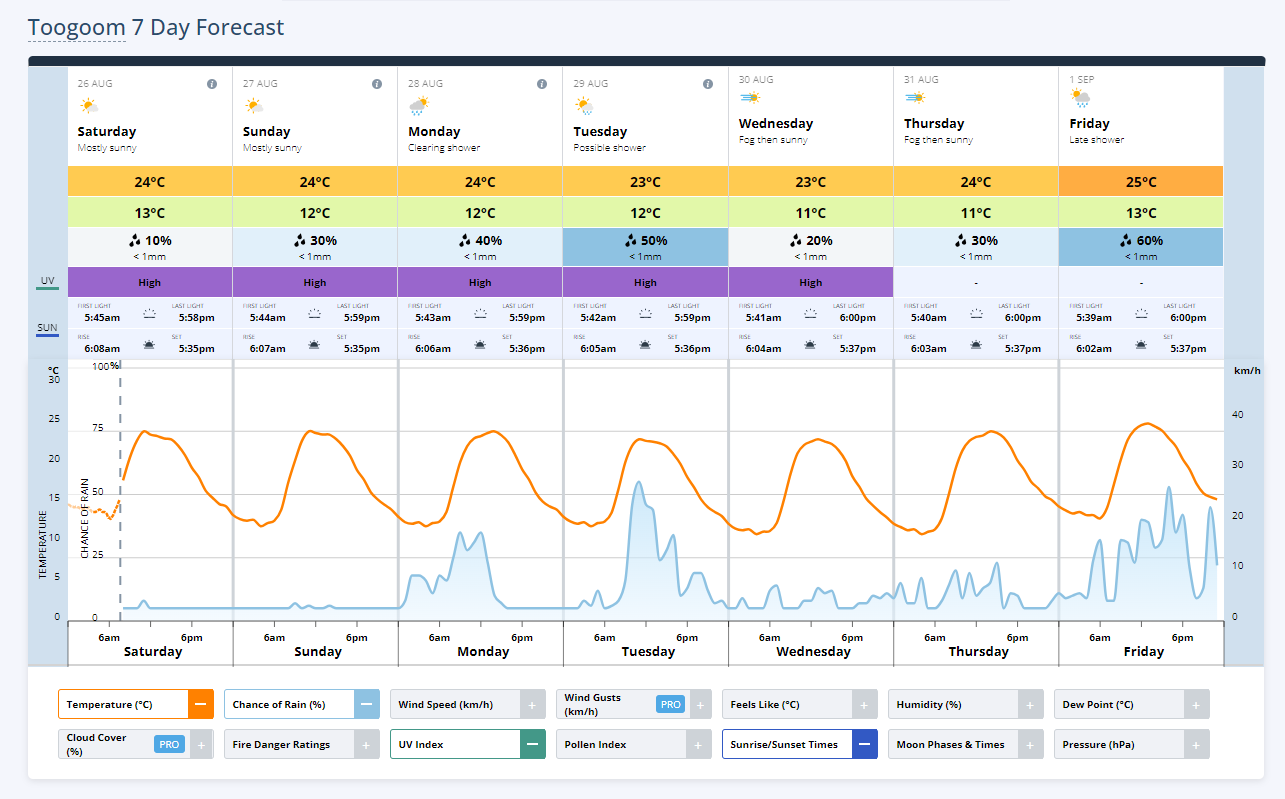1285x799 pixels.
Task: Select the Friday forecast column heading
Action: 1089,123
